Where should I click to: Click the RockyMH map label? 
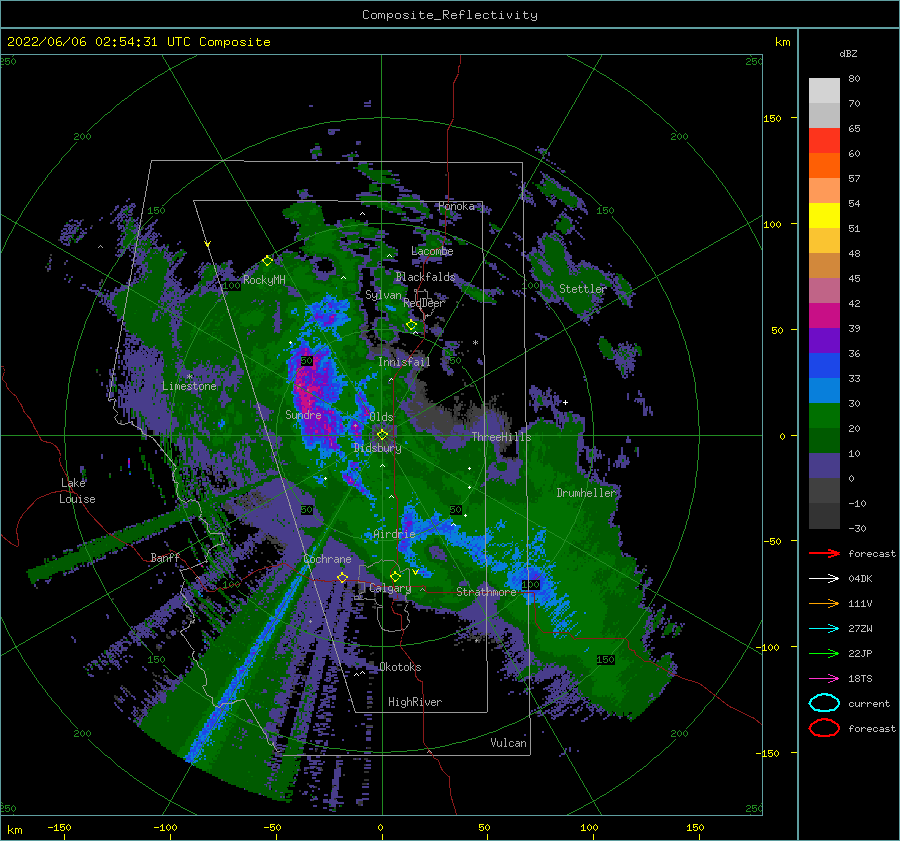click(x=264, y=280)
